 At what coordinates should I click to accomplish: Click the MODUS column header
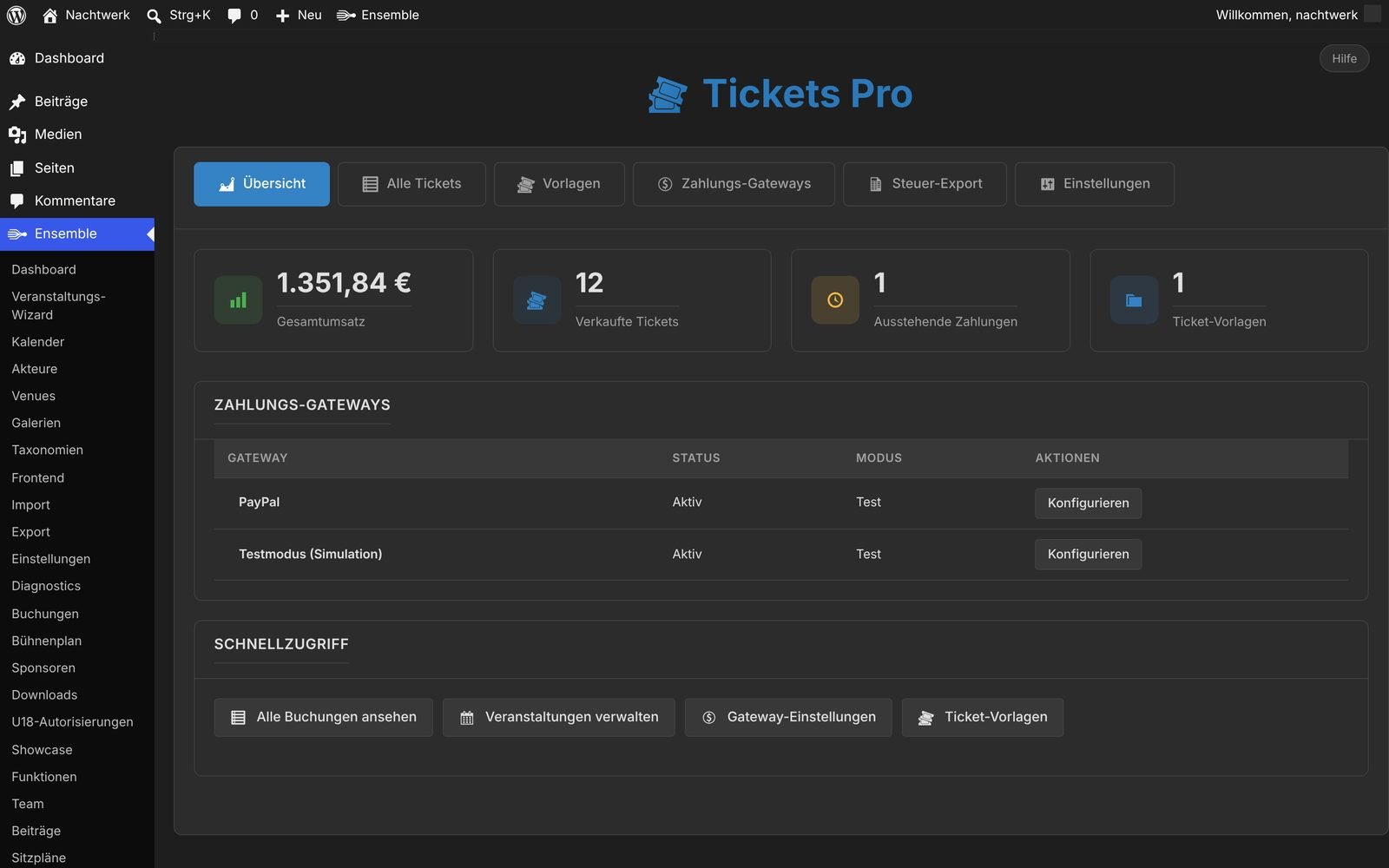879,458
